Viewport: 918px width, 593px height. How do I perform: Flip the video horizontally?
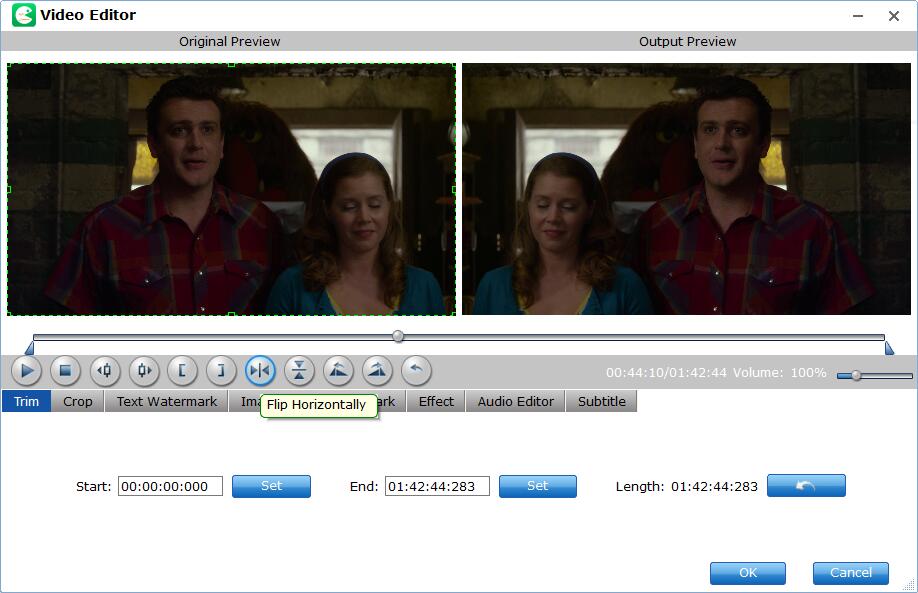tap(260, 371)
